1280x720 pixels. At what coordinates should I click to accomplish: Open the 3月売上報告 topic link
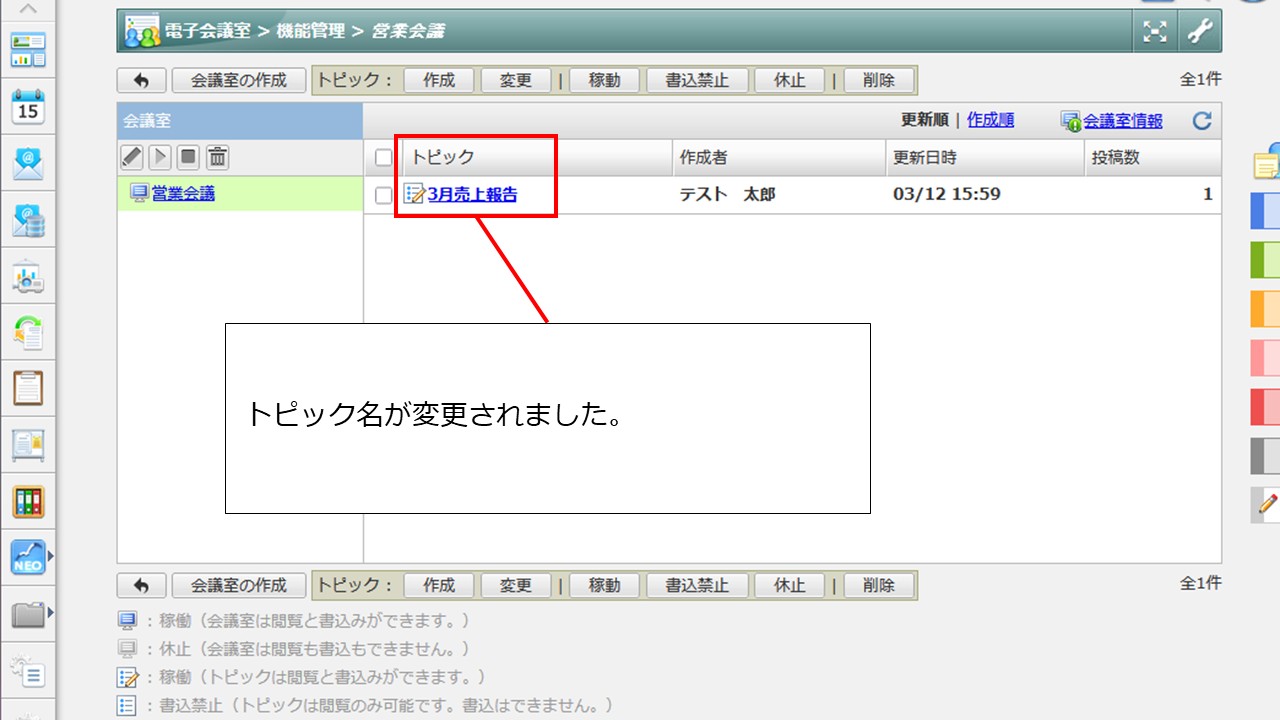coord(472,195)
